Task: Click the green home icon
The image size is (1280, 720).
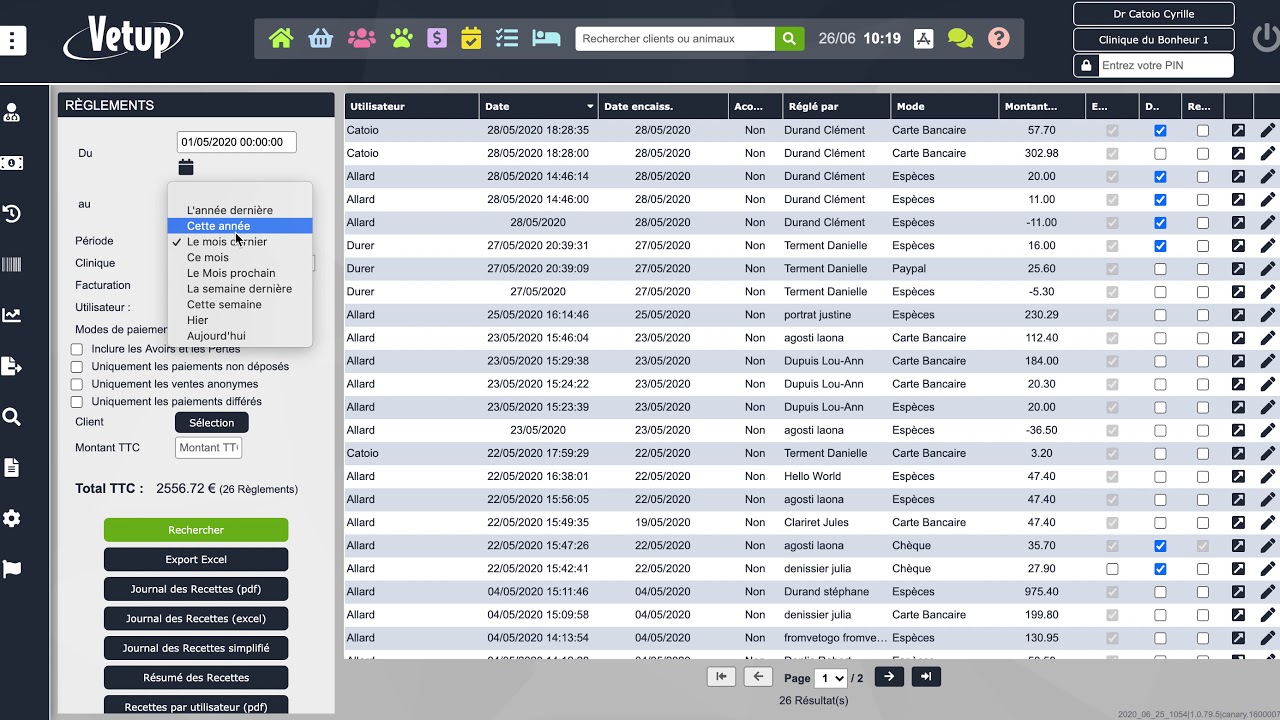Action: (x=281, y=39)
